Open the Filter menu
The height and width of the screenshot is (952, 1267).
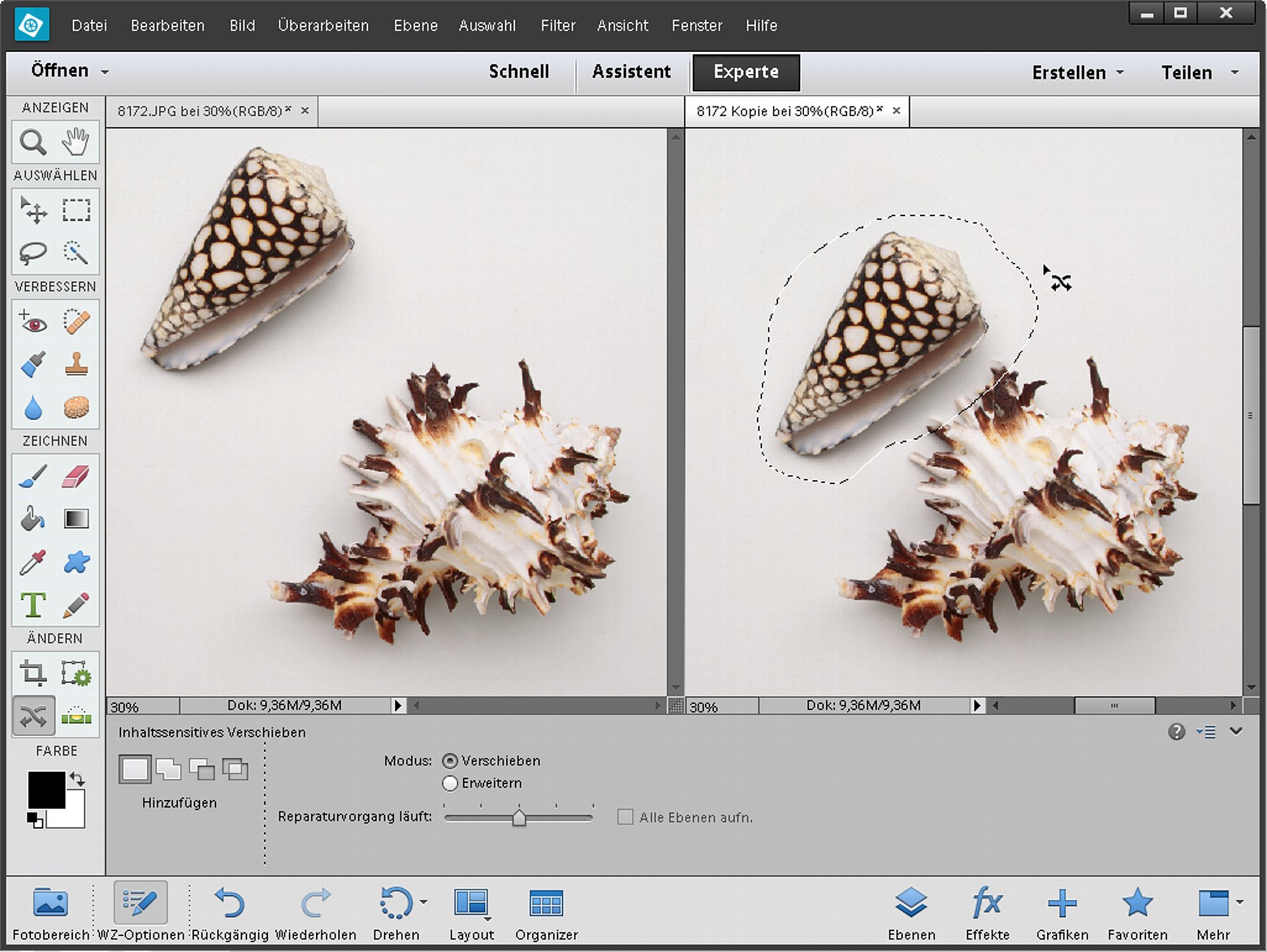[557, 26]
